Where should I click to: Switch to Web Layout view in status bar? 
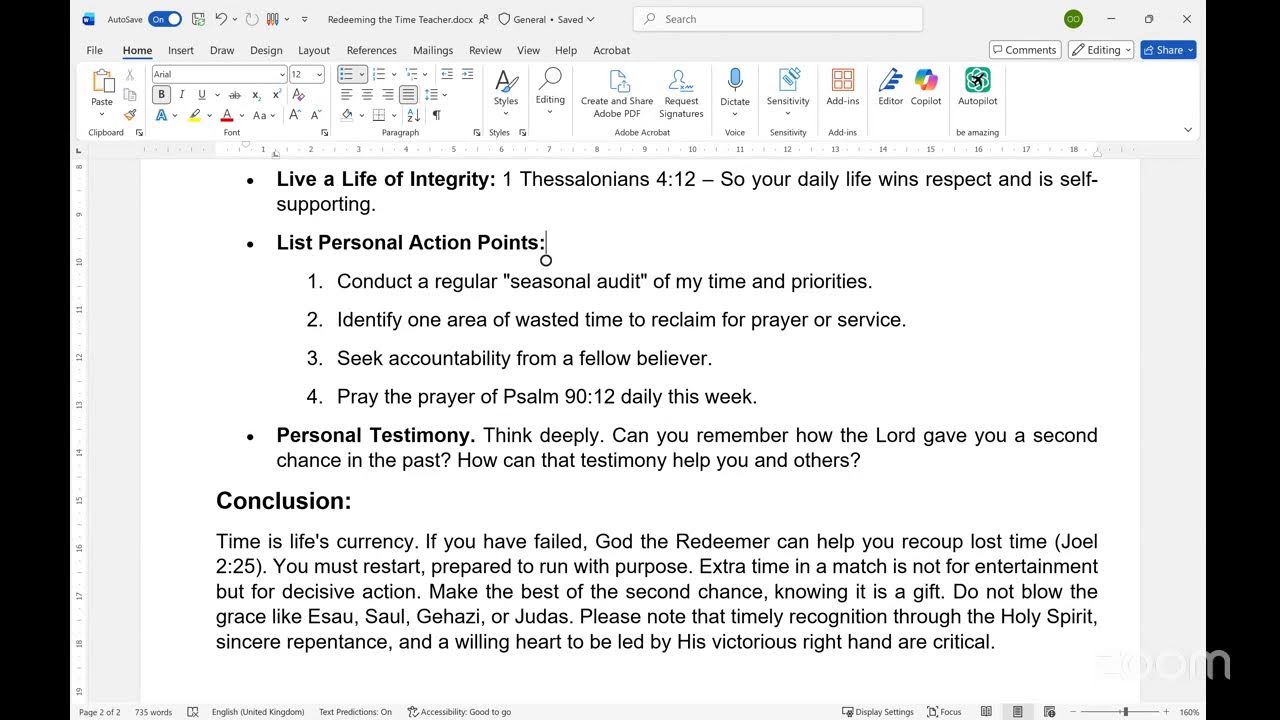coord(1048,712)
